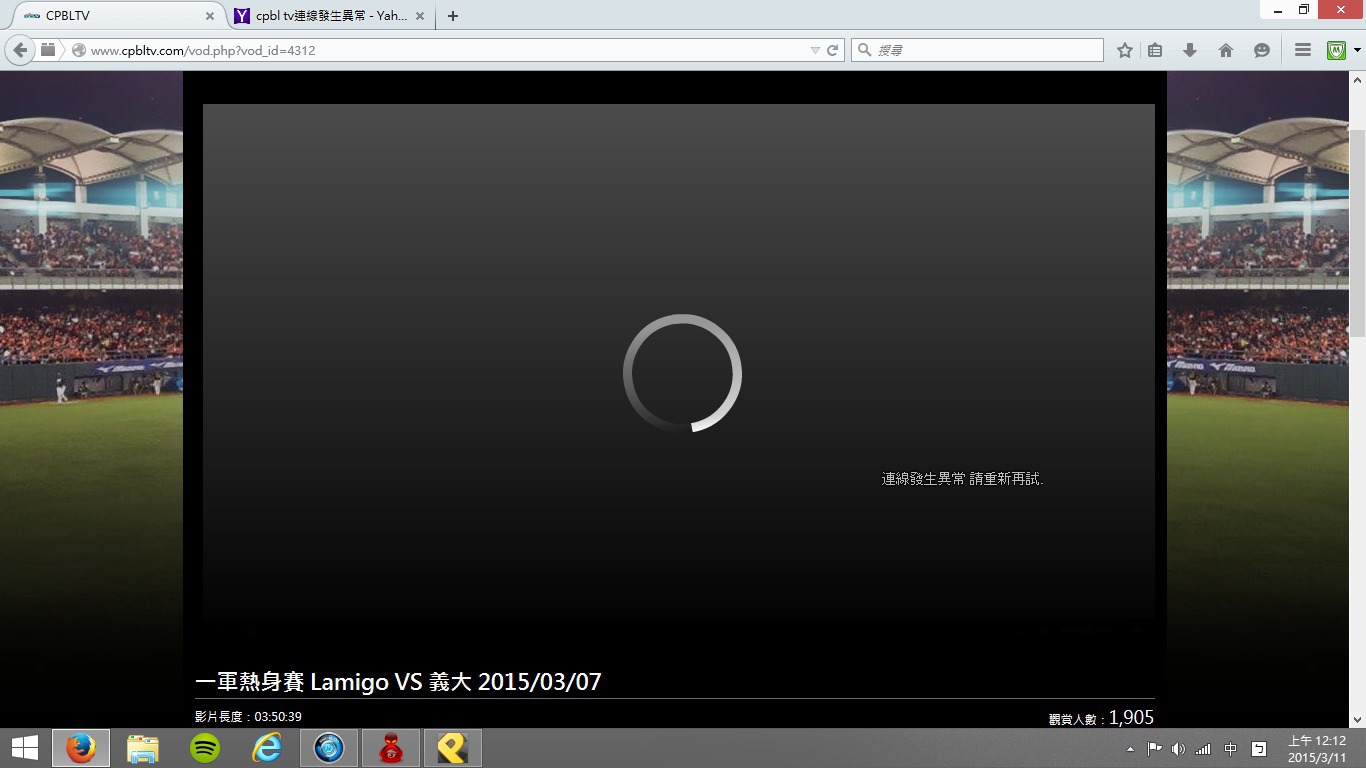Open the volume control speaker icon
This screenshot has height=768, width=1366.
tap(1178, 749)
